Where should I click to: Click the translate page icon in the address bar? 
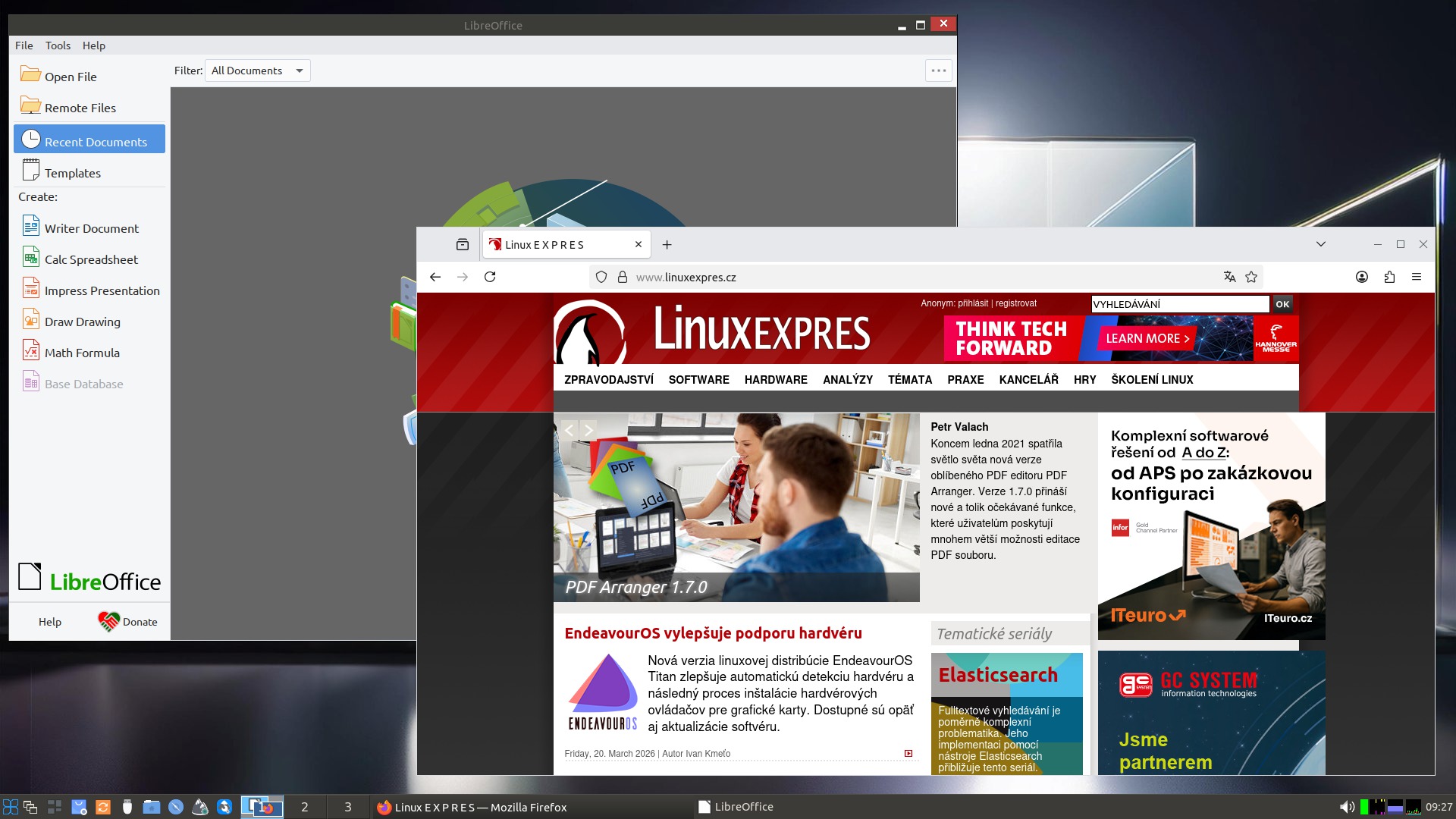(1229, 277)
